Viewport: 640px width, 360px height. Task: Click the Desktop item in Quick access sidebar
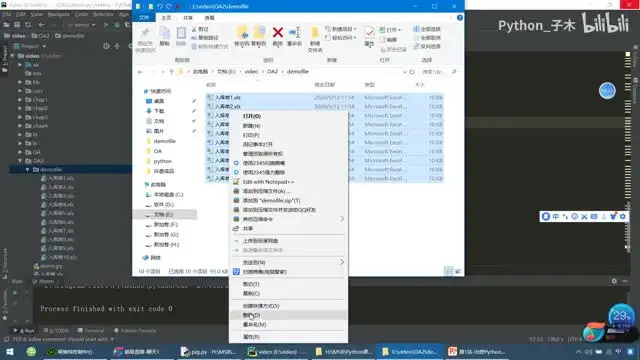[159, 101]
